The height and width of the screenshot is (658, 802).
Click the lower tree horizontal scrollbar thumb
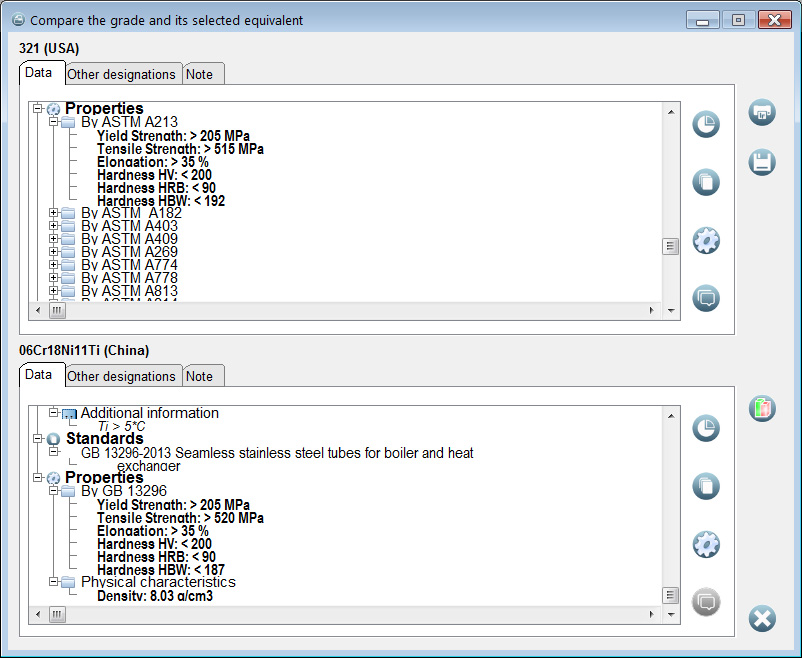point(57,614)
